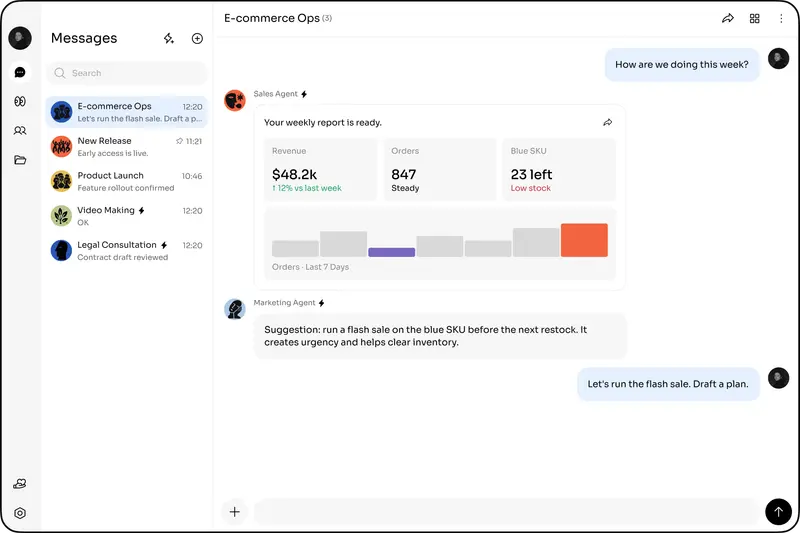
Task: Click 'How are we doing this week?' bubble
Action: pyautogui.click(x=682, y=65)
